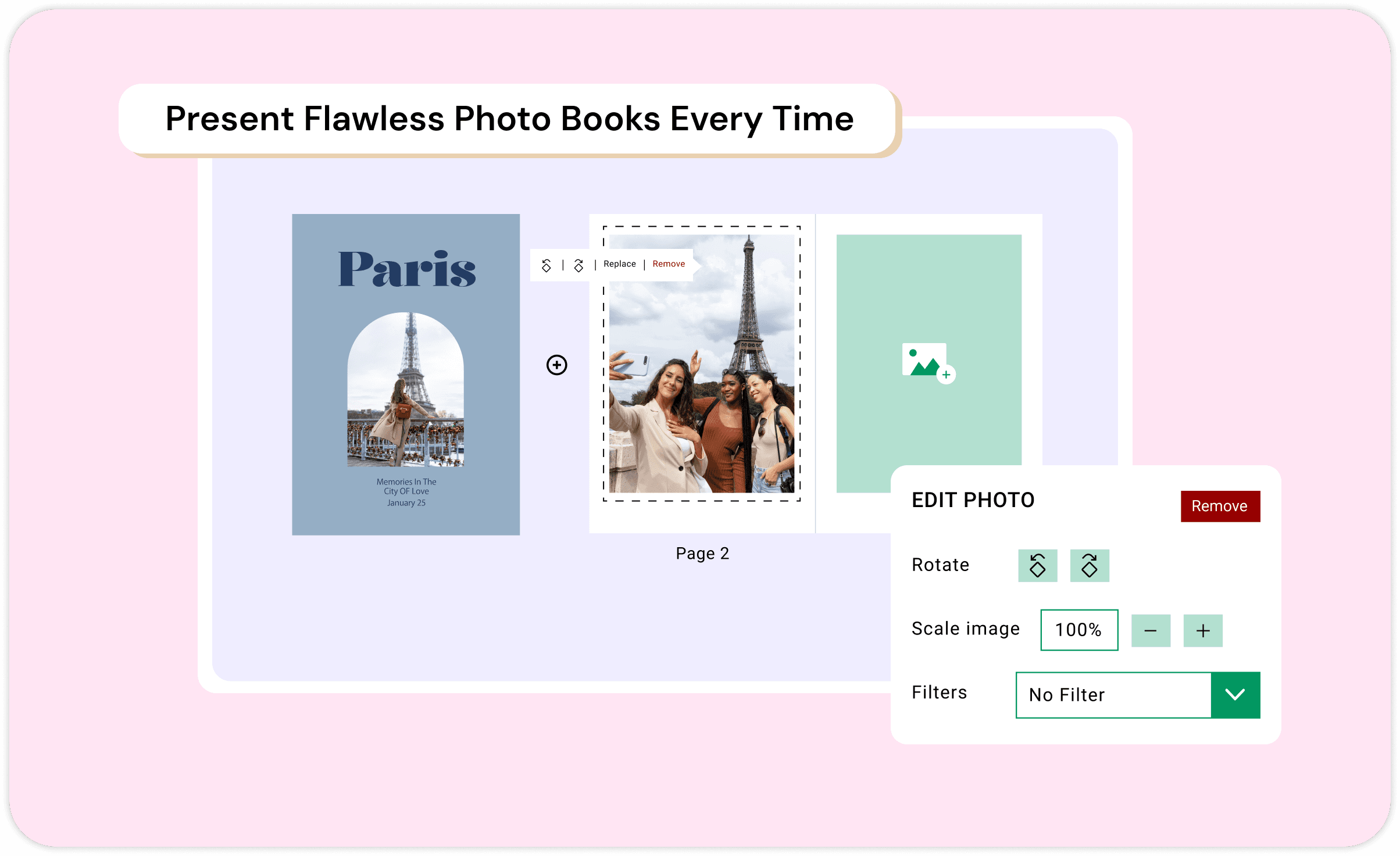Click Remove in the photo toolbar
This screenshot has height=856, width=1400.
tap(669, 264)
